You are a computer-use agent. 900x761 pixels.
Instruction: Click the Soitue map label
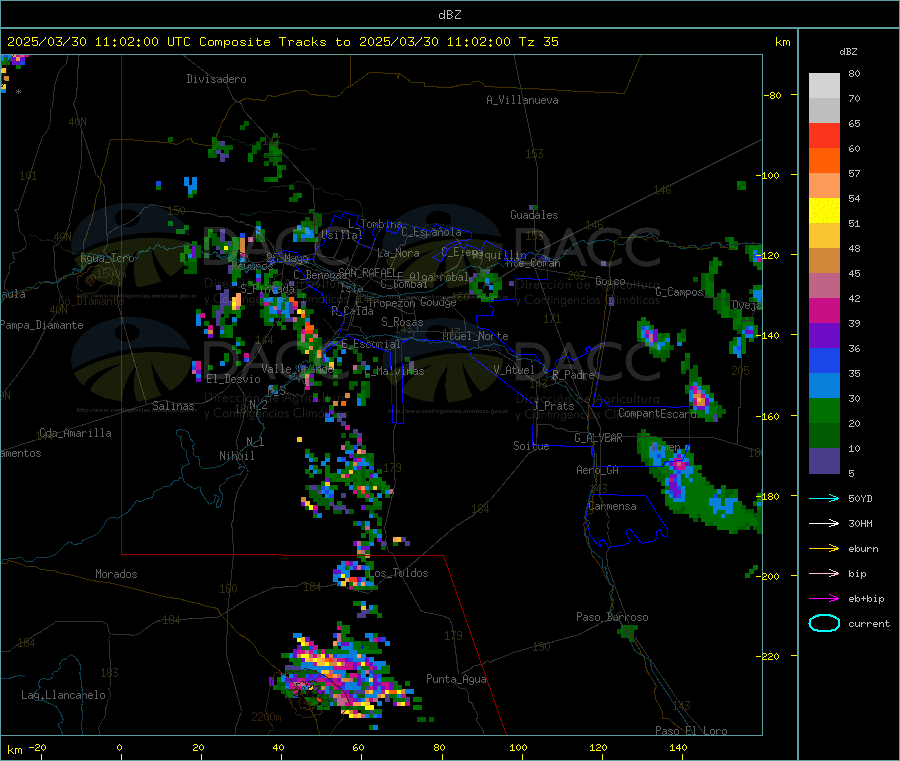coord(531,446)
